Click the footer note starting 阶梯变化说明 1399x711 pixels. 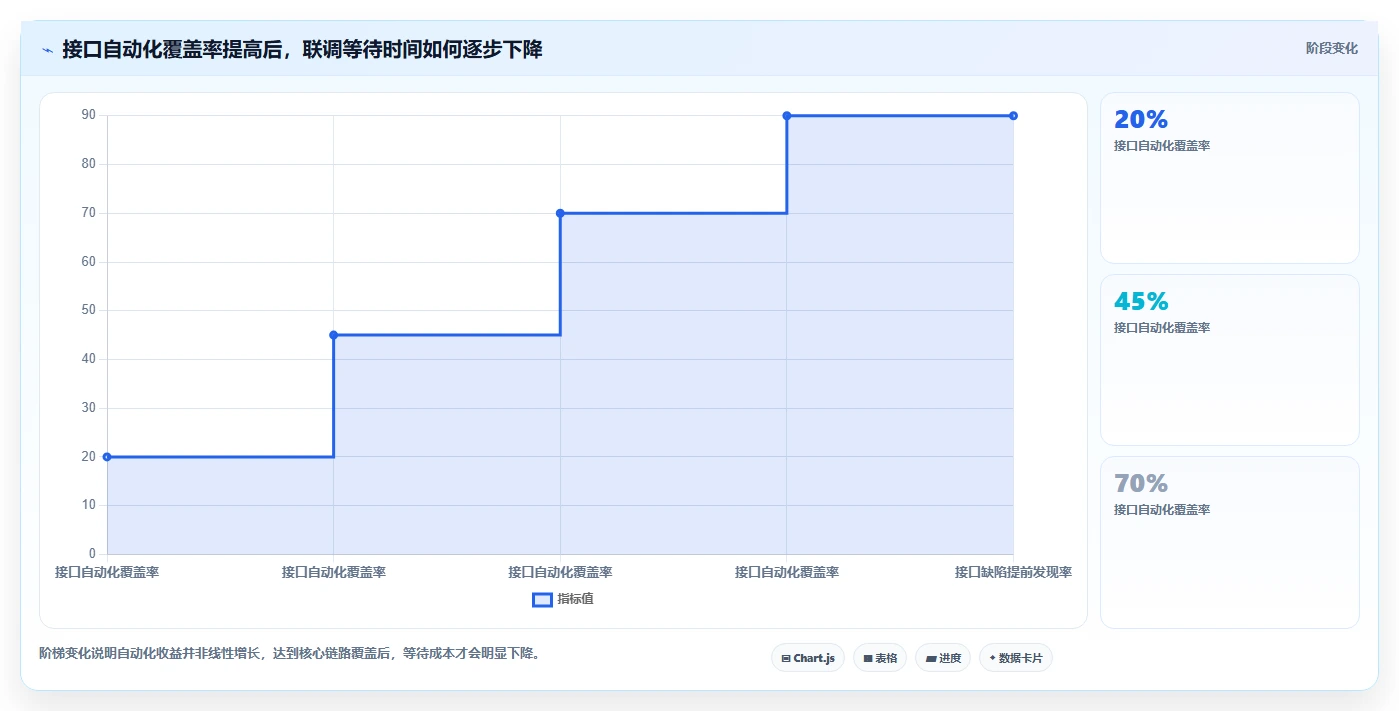point(290,654)
